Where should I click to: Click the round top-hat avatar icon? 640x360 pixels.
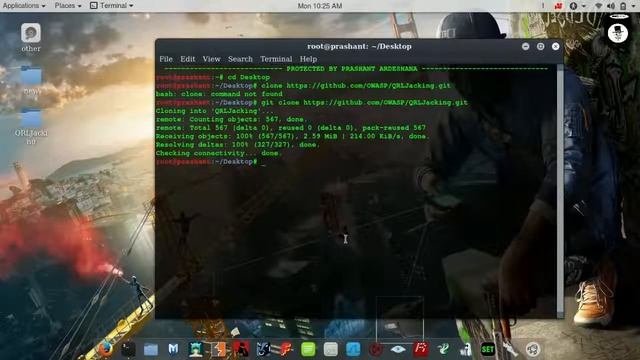[618, 33]
